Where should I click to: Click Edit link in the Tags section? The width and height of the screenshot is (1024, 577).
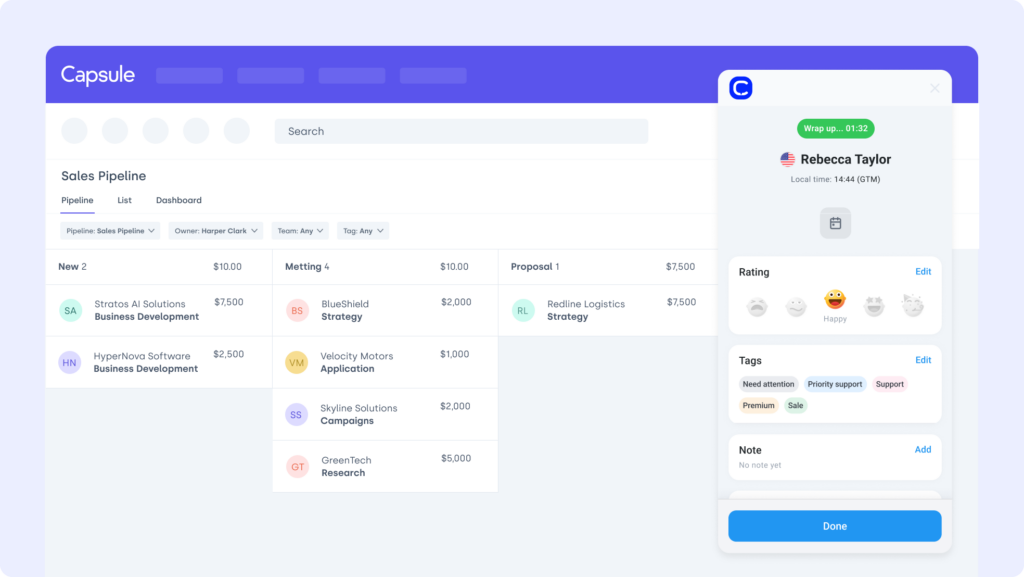click(x=923, y=360)
